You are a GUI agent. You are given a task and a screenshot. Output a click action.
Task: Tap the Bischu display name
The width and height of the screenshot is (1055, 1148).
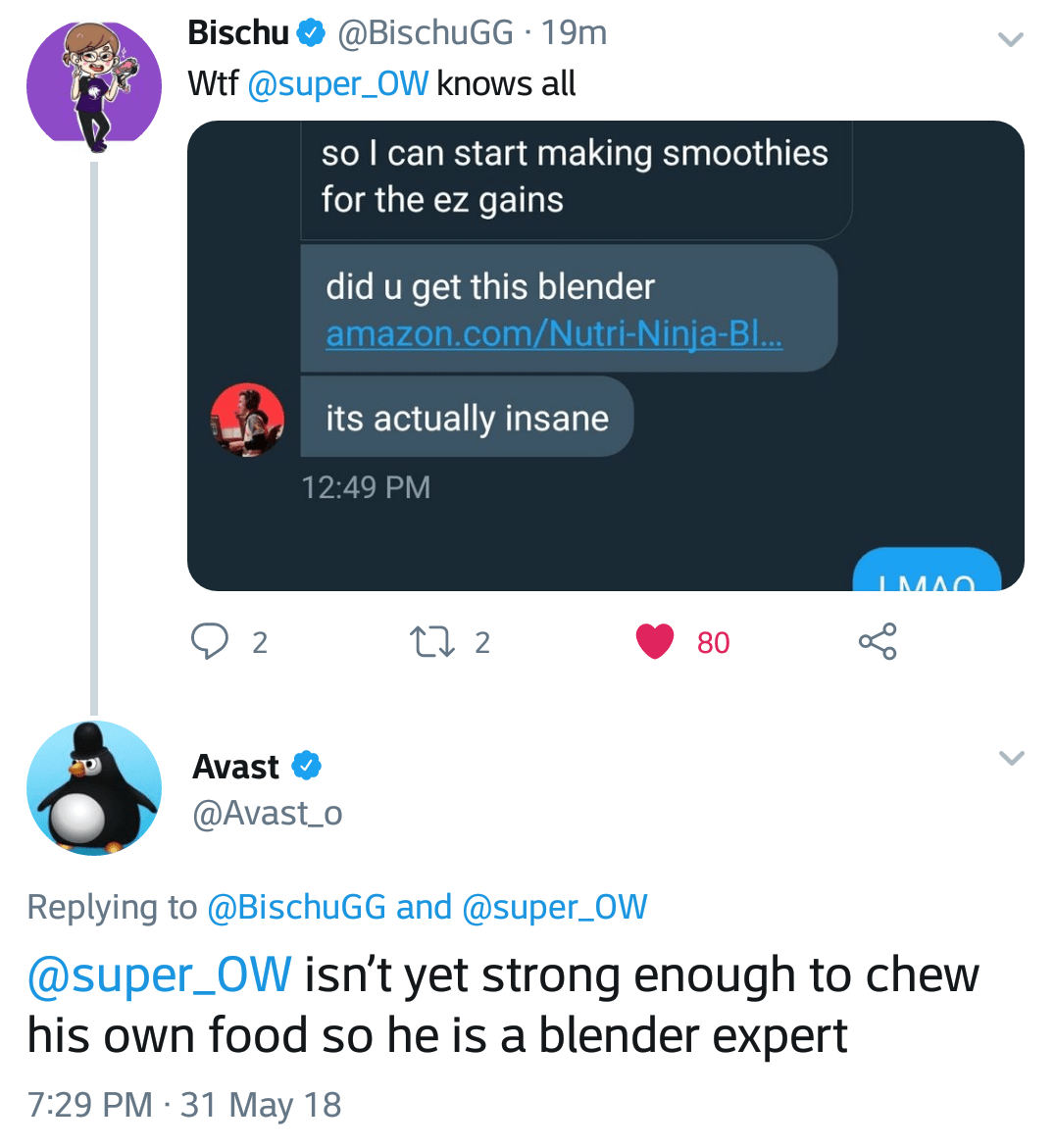pyautogui.click(x=238, y=33)
